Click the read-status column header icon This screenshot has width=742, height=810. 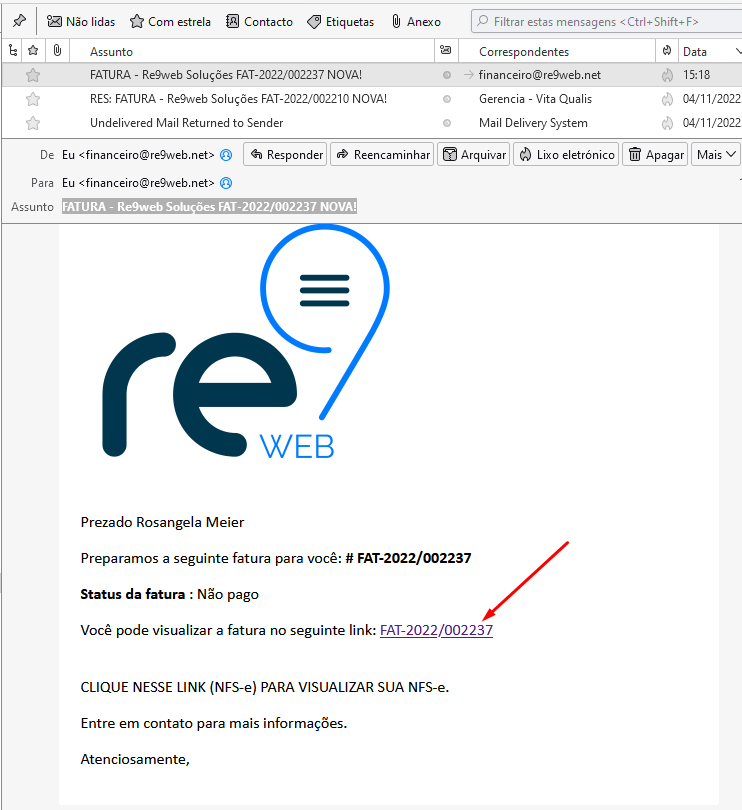(445, 50)
